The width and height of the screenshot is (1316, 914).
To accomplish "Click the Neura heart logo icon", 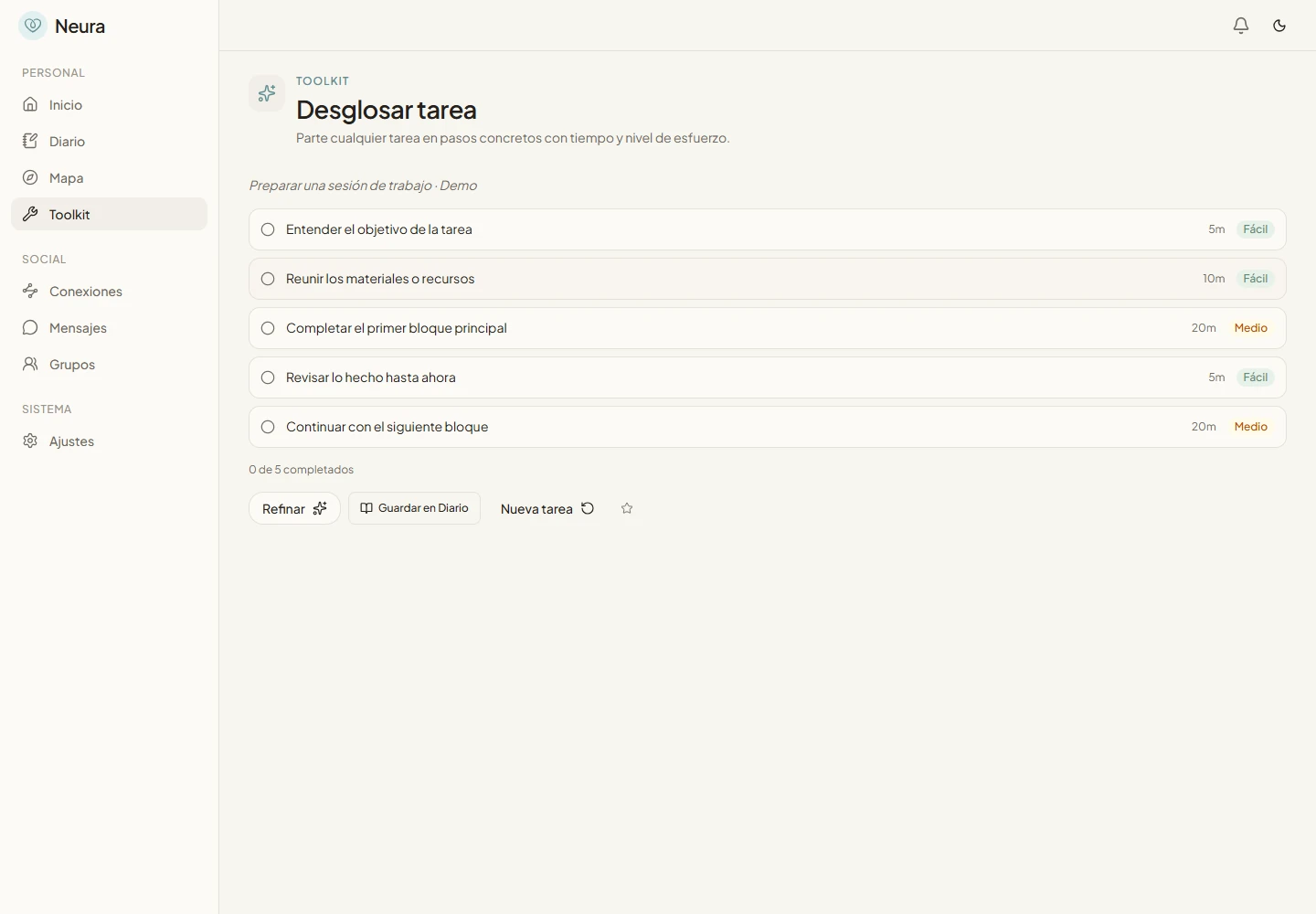I will pos(33,26).
